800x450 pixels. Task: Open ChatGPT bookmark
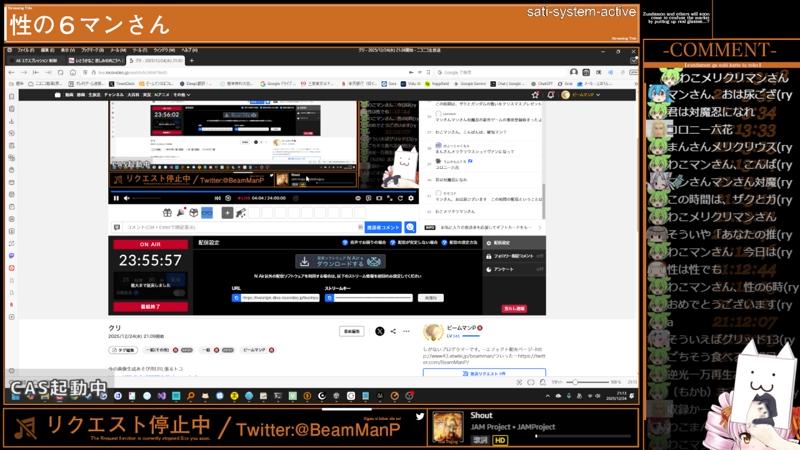[x=542, y=83]
